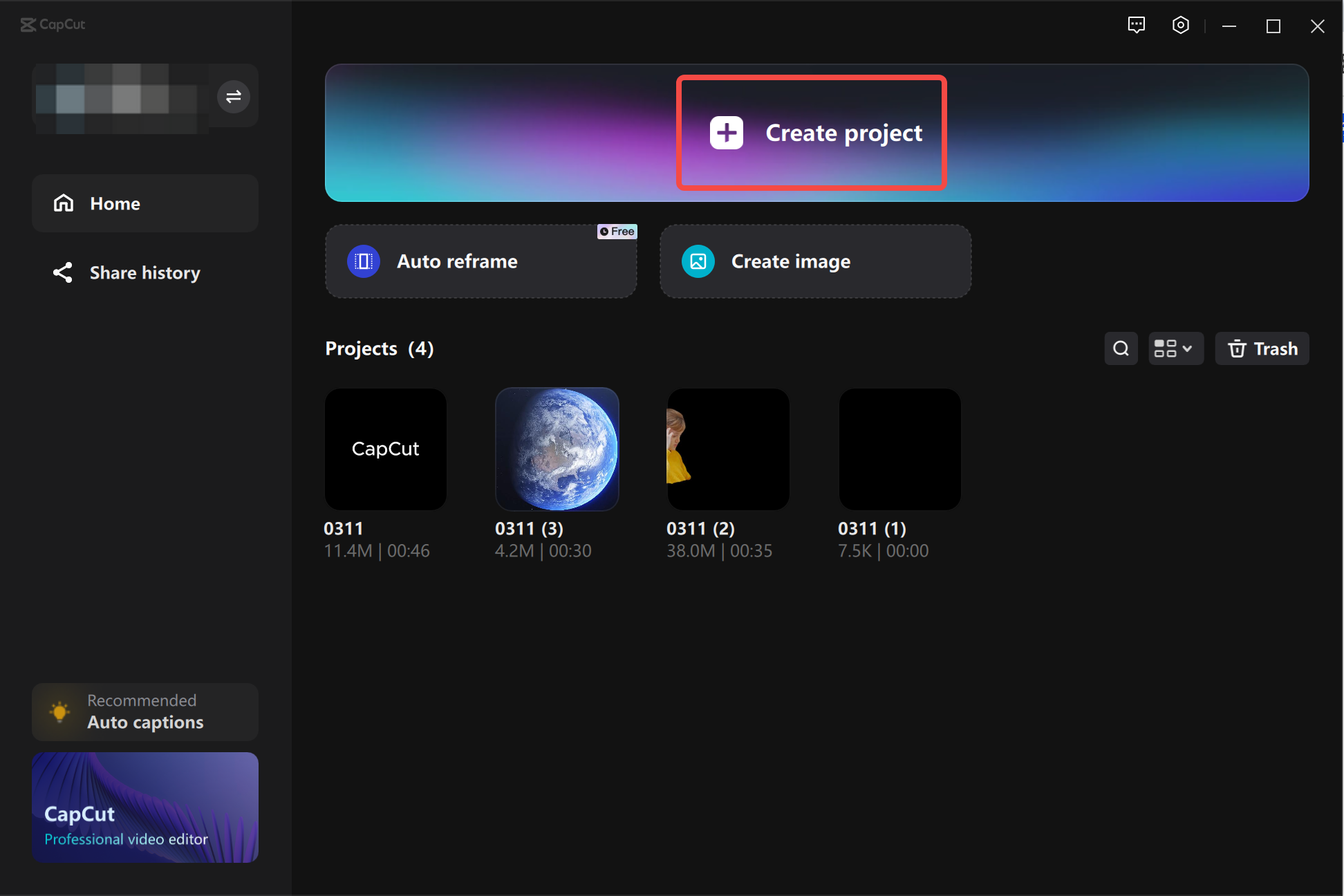Image resolution: width=1344 pixels, height=896 pixels.
Task: Click the feedback chat icon
Action: (x=1136, y=26)
